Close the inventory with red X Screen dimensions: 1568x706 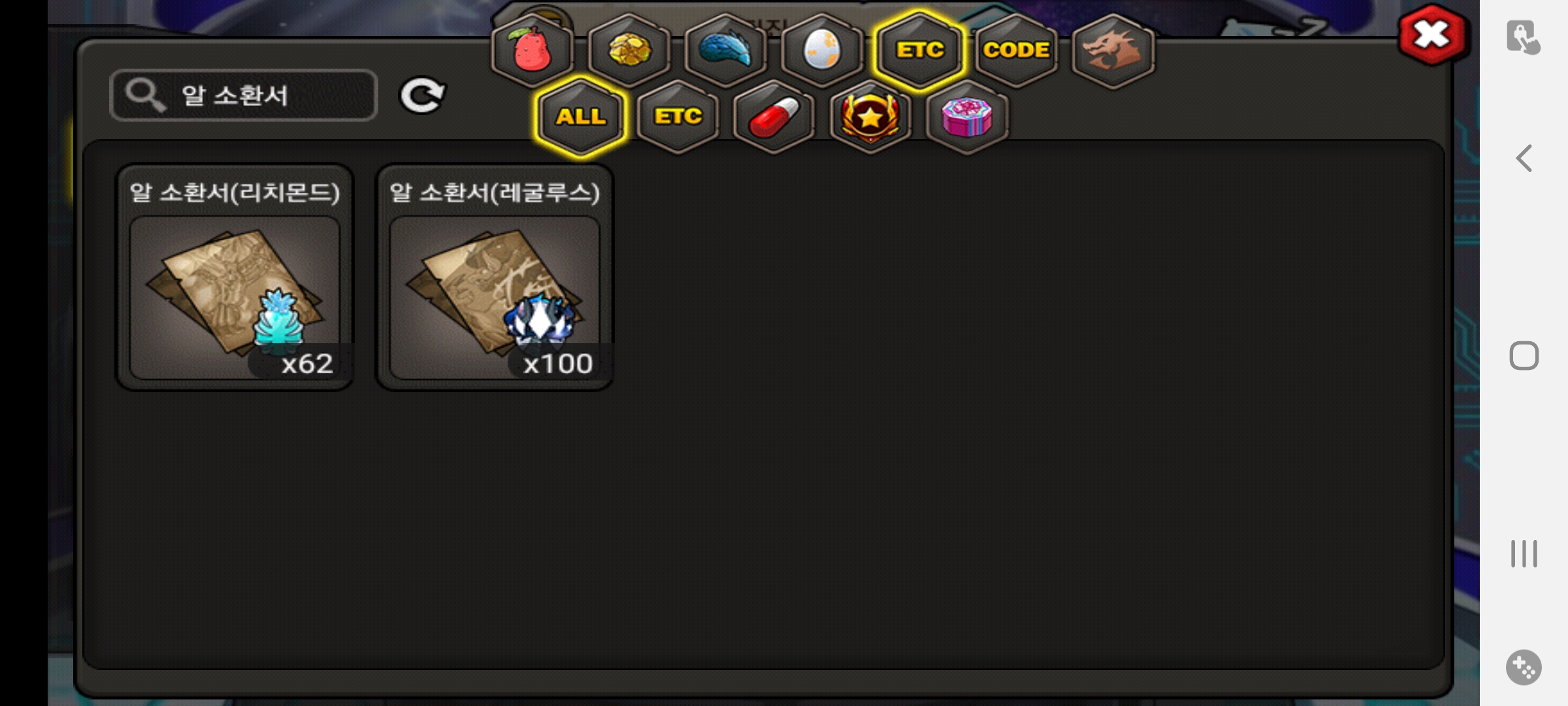pyautogui.click(x=1432, y=35)
